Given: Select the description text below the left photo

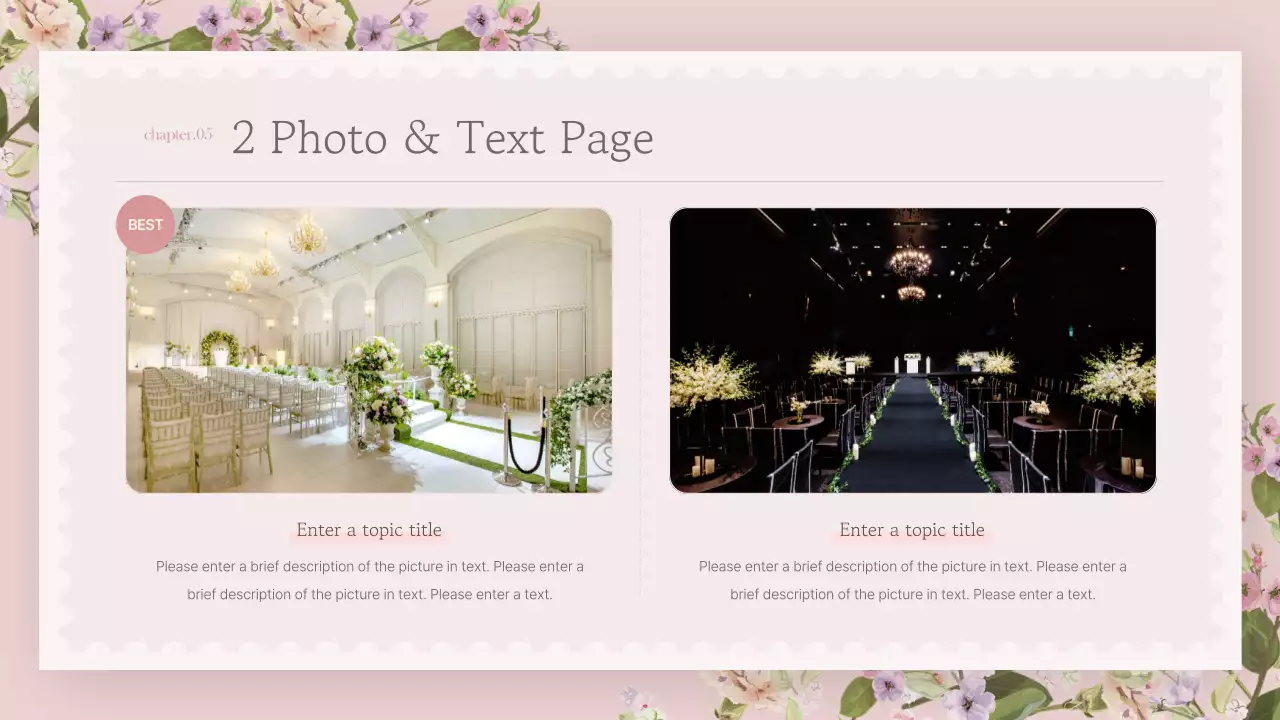Looking at the screenshot, I should point(369,580).
